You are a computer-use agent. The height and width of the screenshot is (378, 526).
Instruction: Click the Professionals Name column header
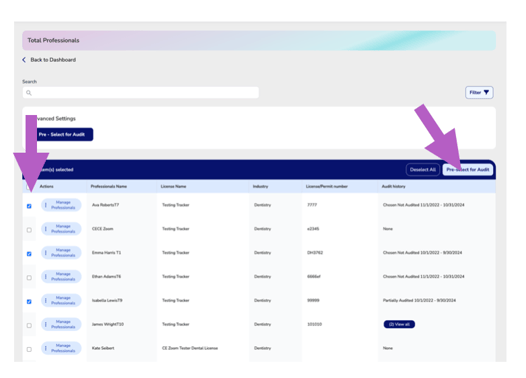109,186
